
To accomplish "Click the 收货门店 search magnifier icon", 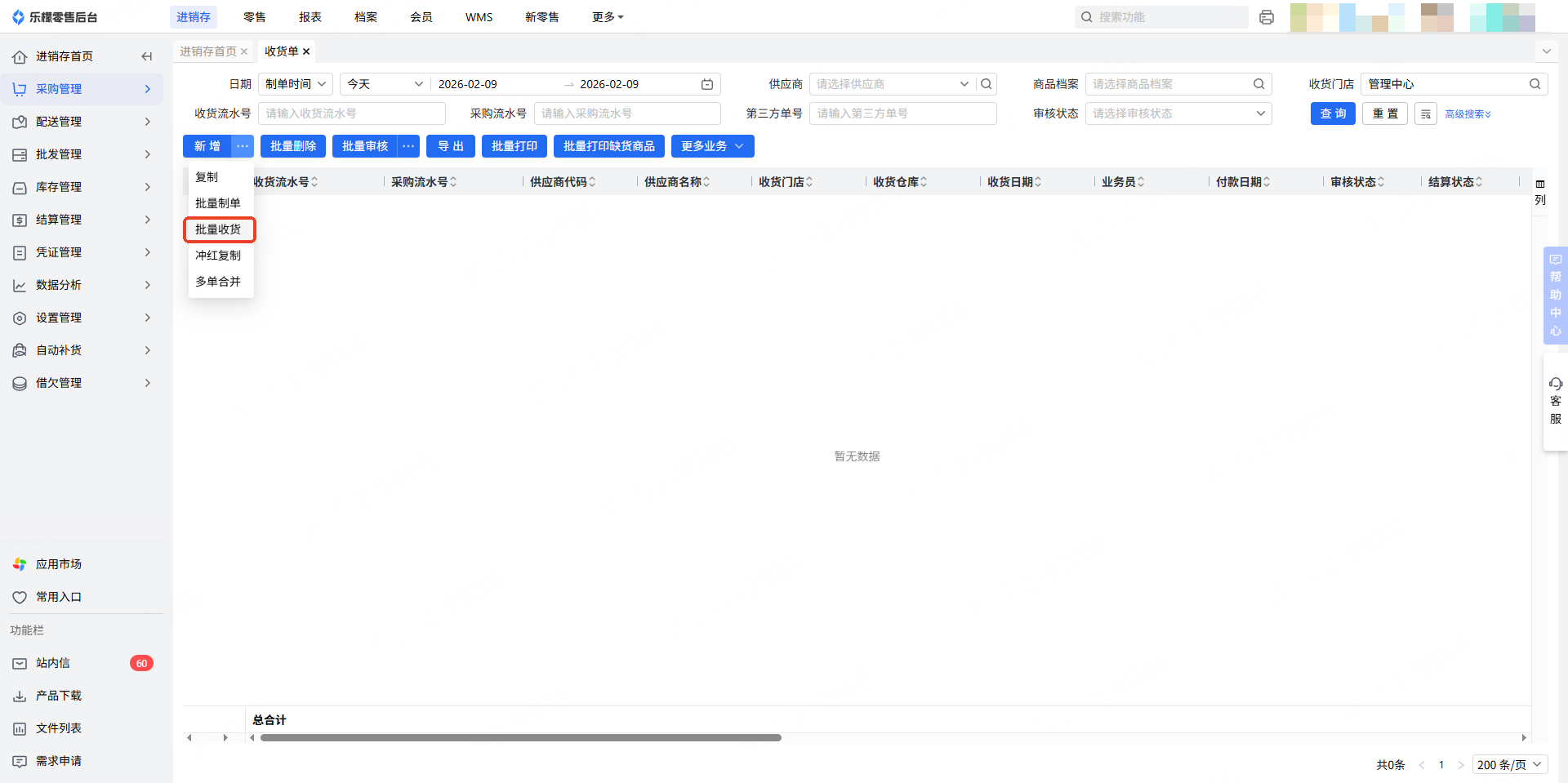I will tap(1535, 84).
